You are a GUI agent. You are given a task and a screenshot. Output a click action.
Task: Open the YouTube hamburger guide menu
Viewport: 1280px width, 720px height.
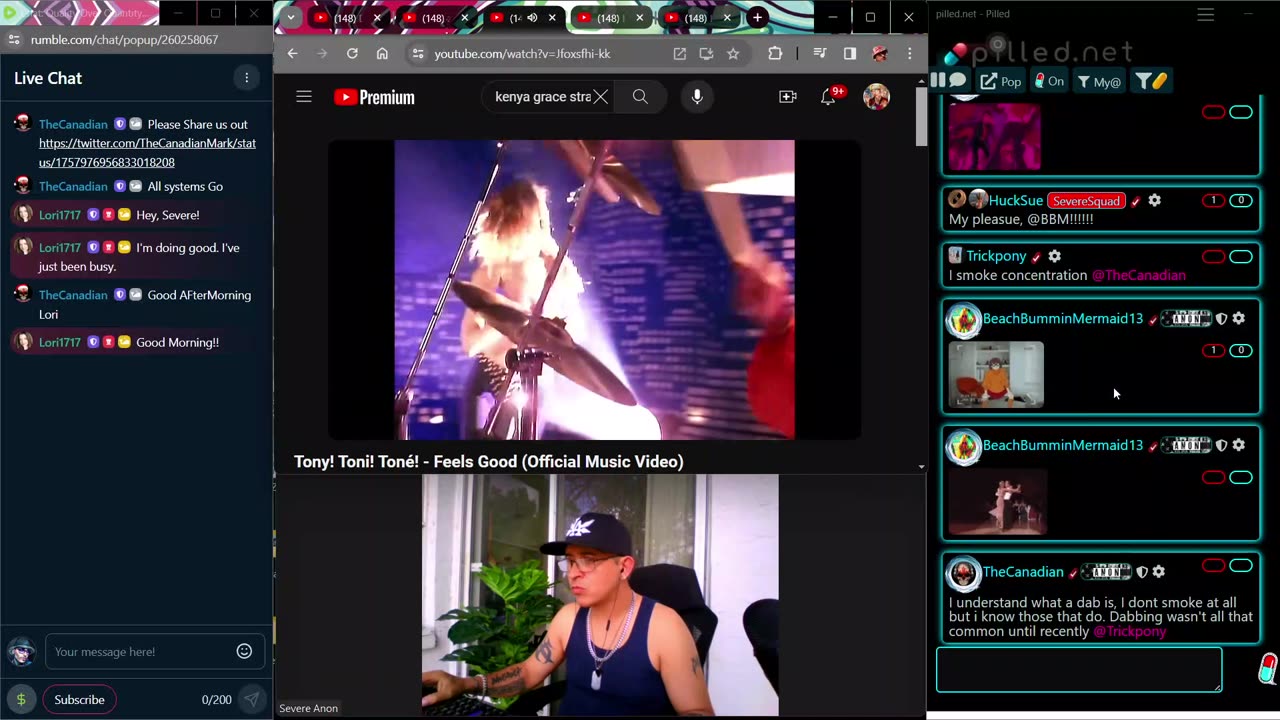click(x=304, y=97)
